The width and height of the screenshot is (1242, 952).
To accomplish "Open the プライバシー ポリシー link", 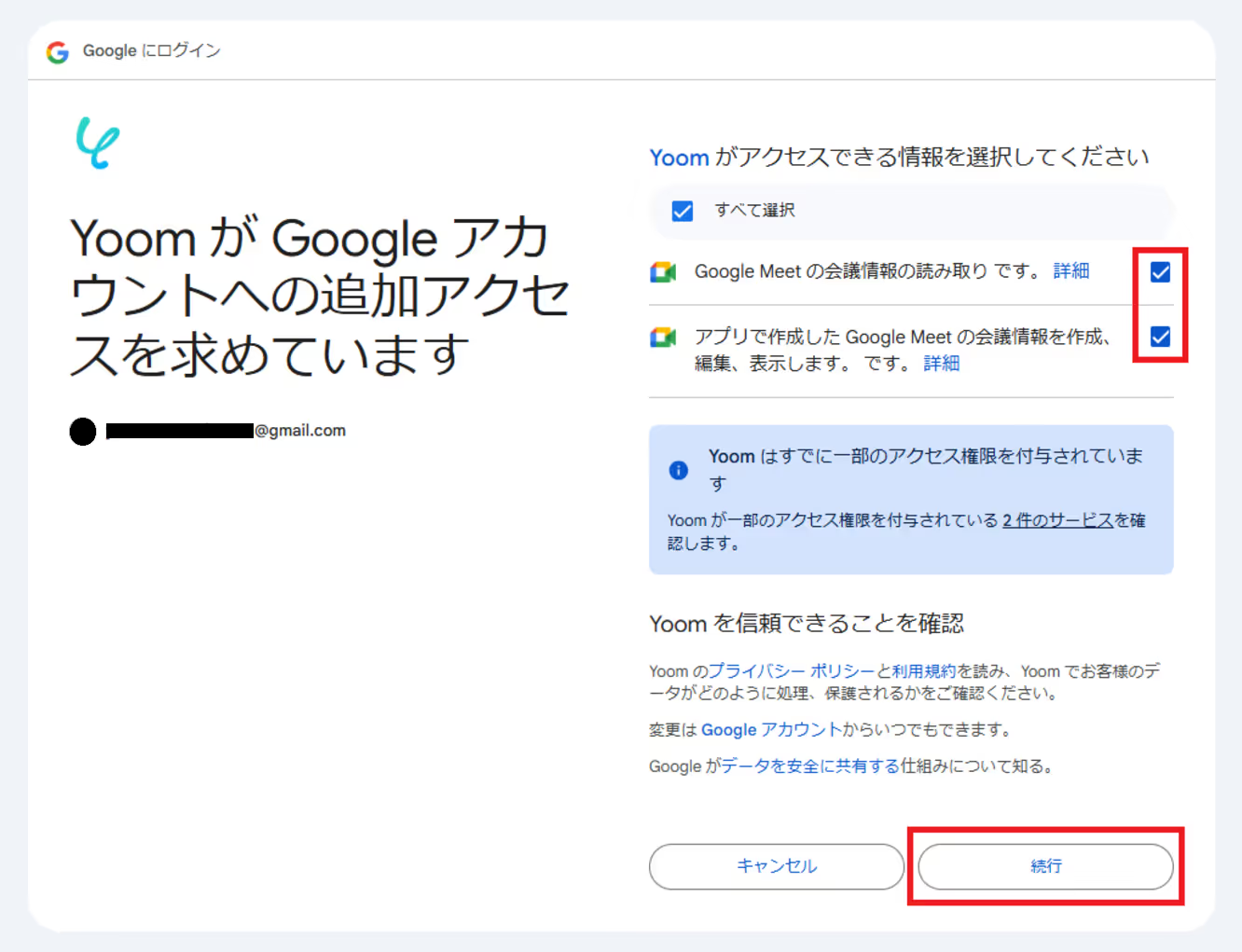I will [x=793, y=671].
